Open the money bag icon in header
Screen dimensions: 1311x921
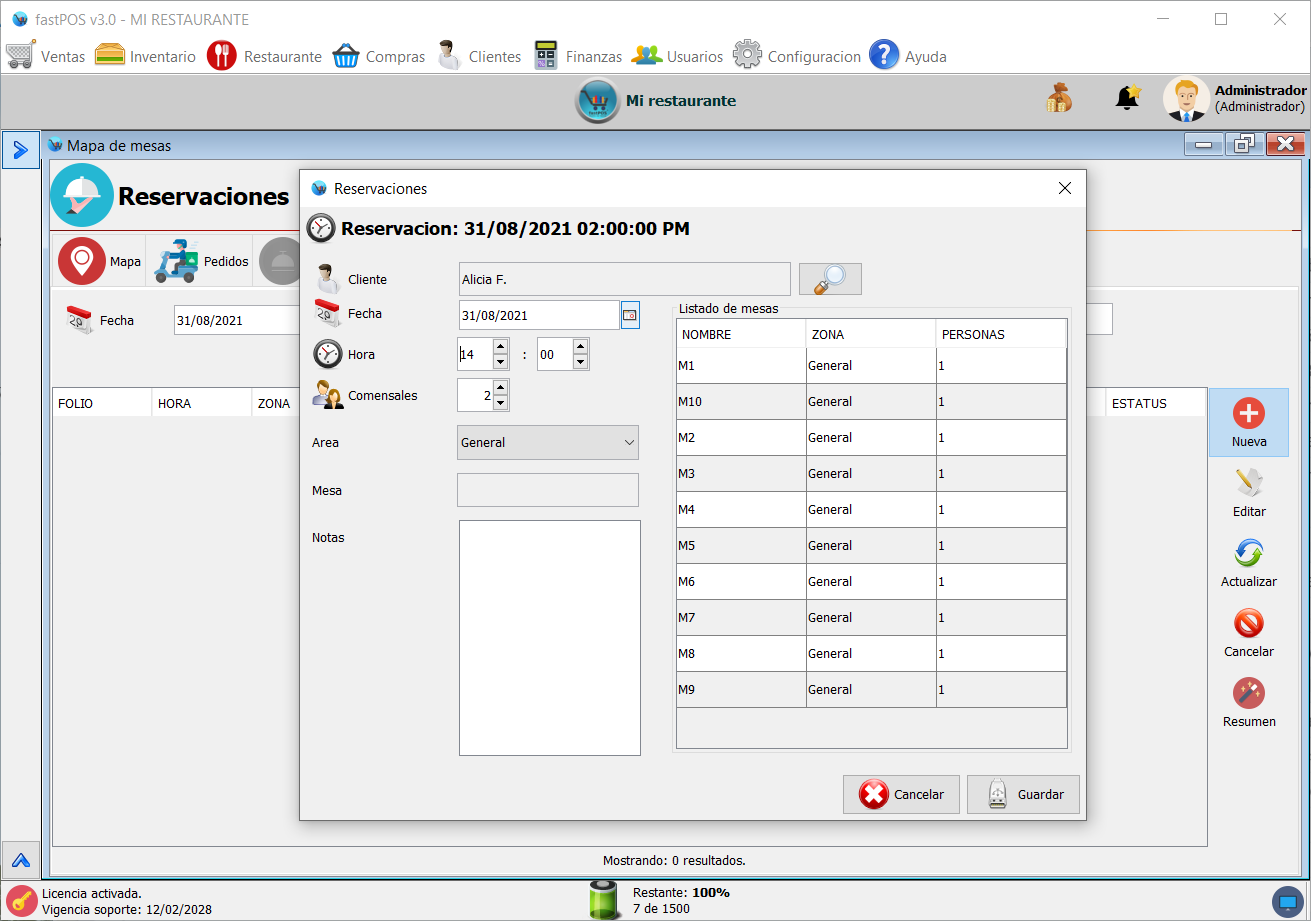click(x=1059, y=98)
